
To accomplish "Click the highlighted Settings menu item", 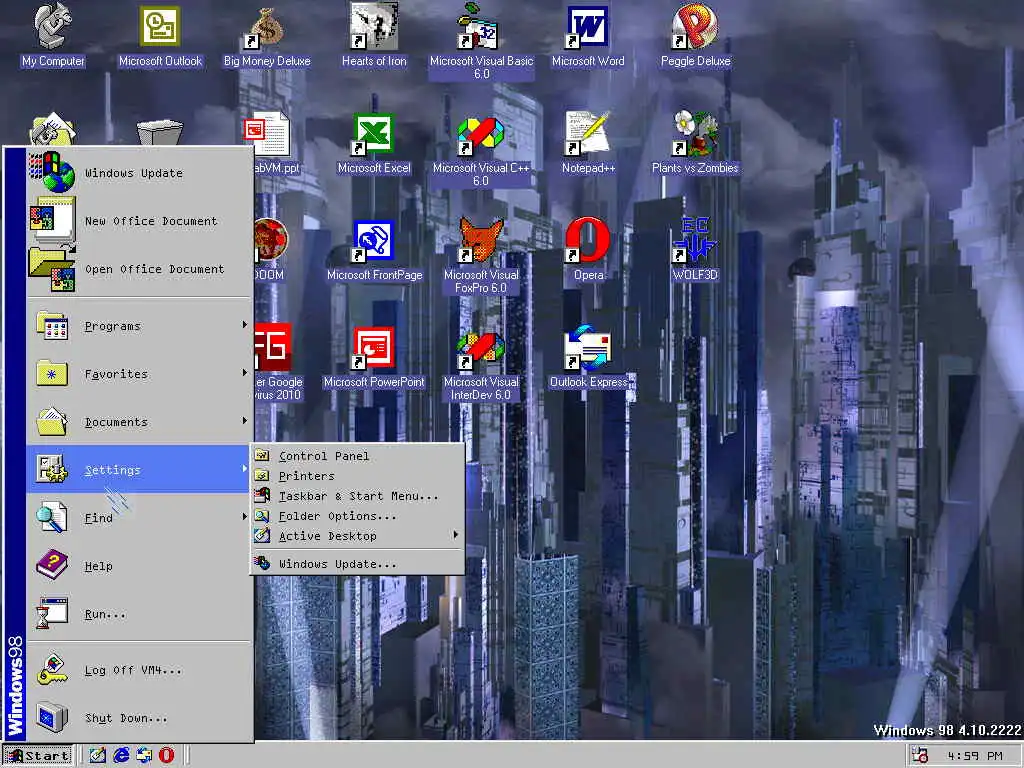I will [x=140, y=469].
